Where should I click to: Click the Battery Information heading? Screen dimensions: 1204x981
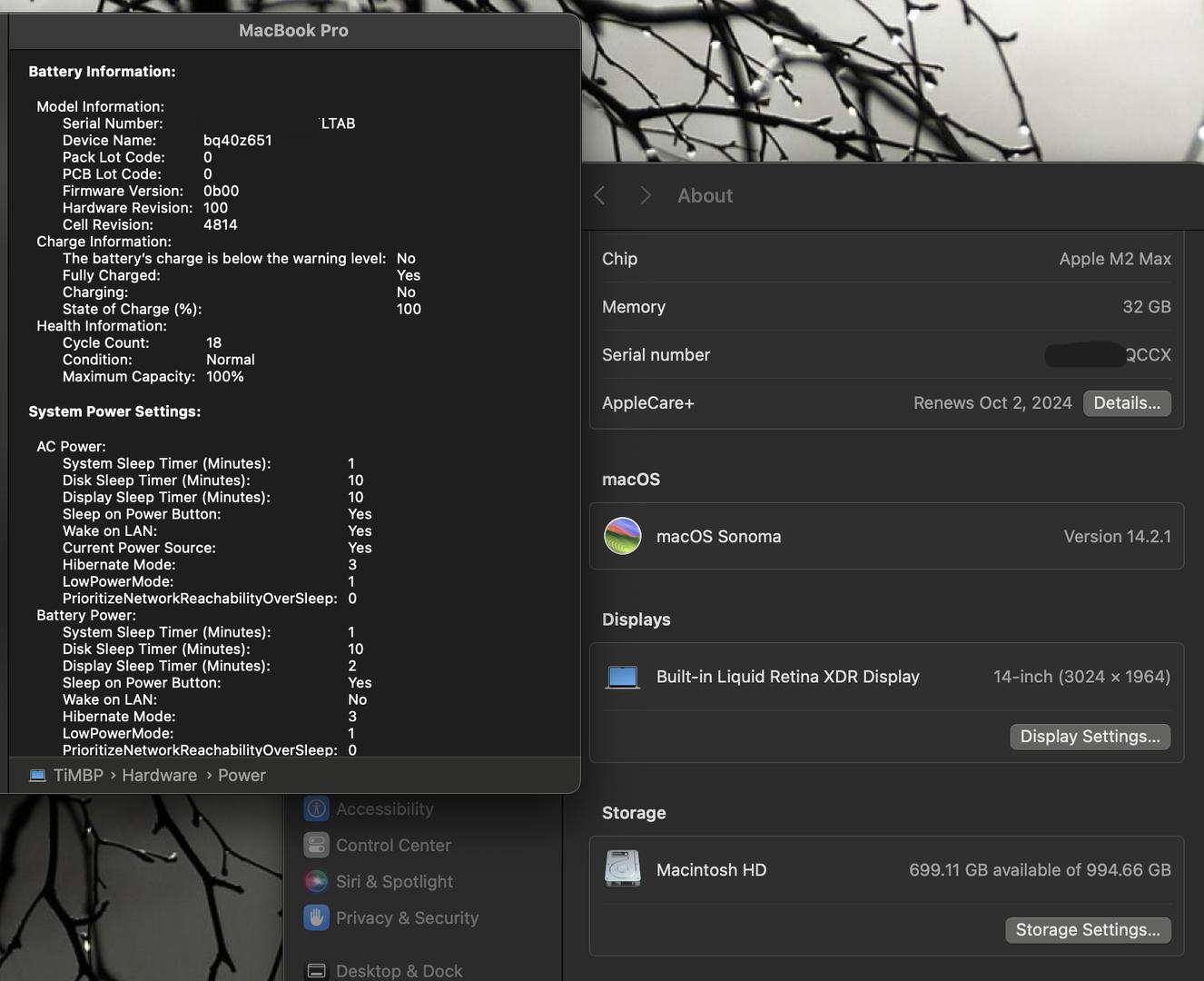(x=102, y=72)
